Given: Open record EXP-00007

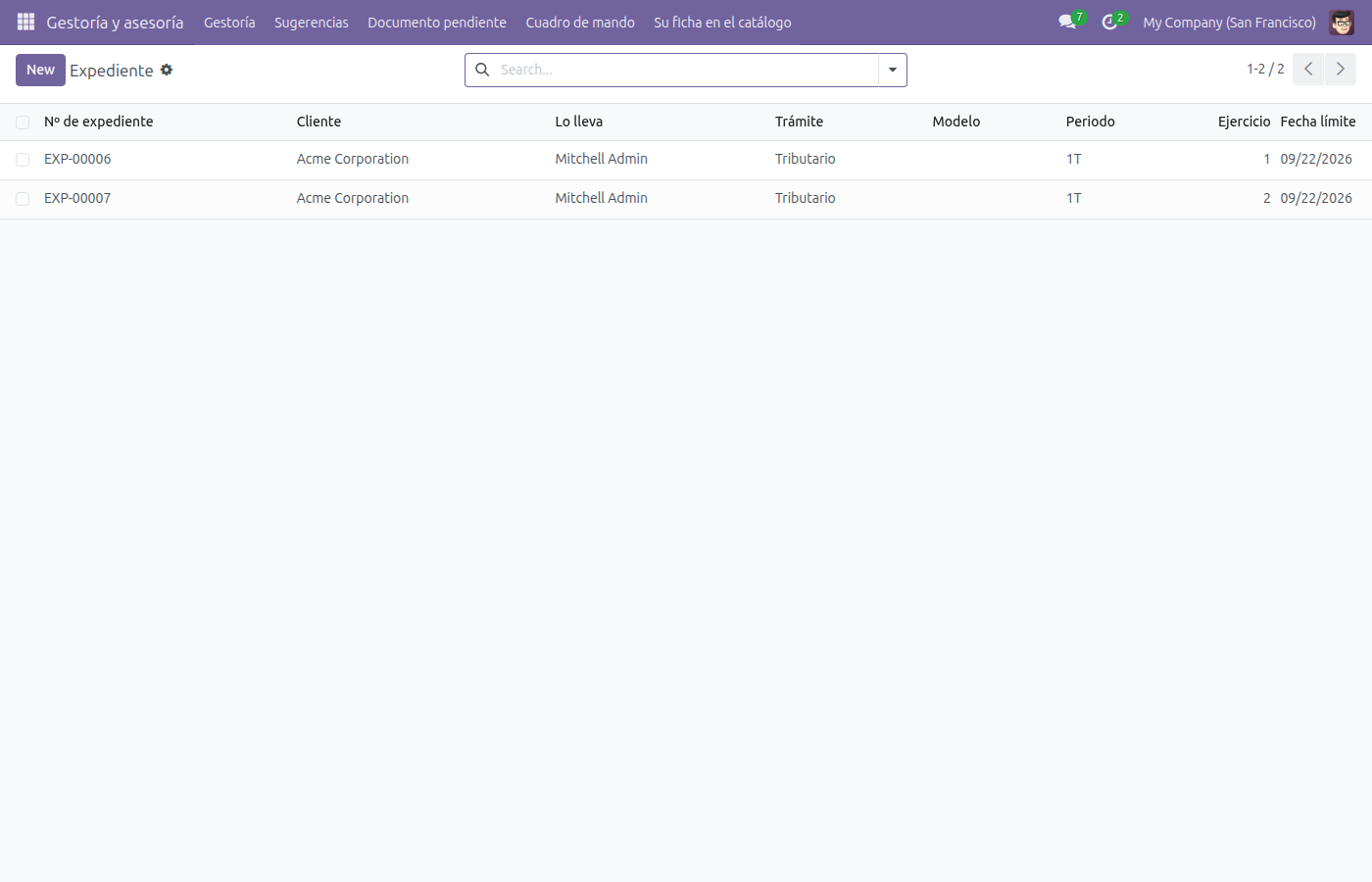Looking at the screenshot, I should coord(77,198).
